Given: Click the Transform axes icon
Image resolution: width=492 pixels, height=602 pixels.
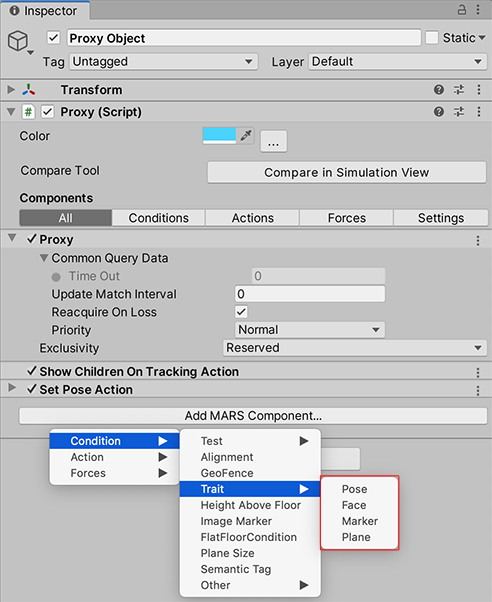Looking at the screenshot, I should [x=29, y=90].
